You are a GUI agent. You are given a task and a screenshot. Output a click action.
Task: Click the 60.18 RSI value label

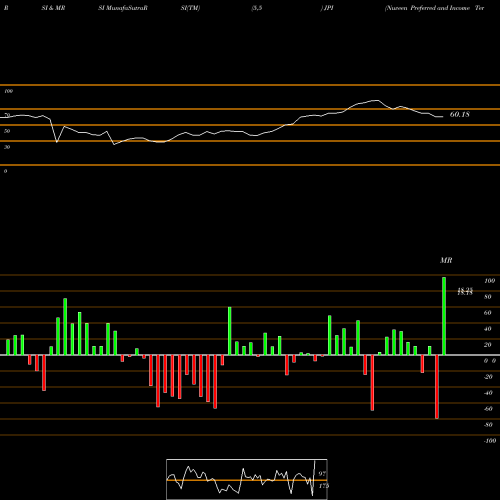pyautogui.click(x=460, y=114)
